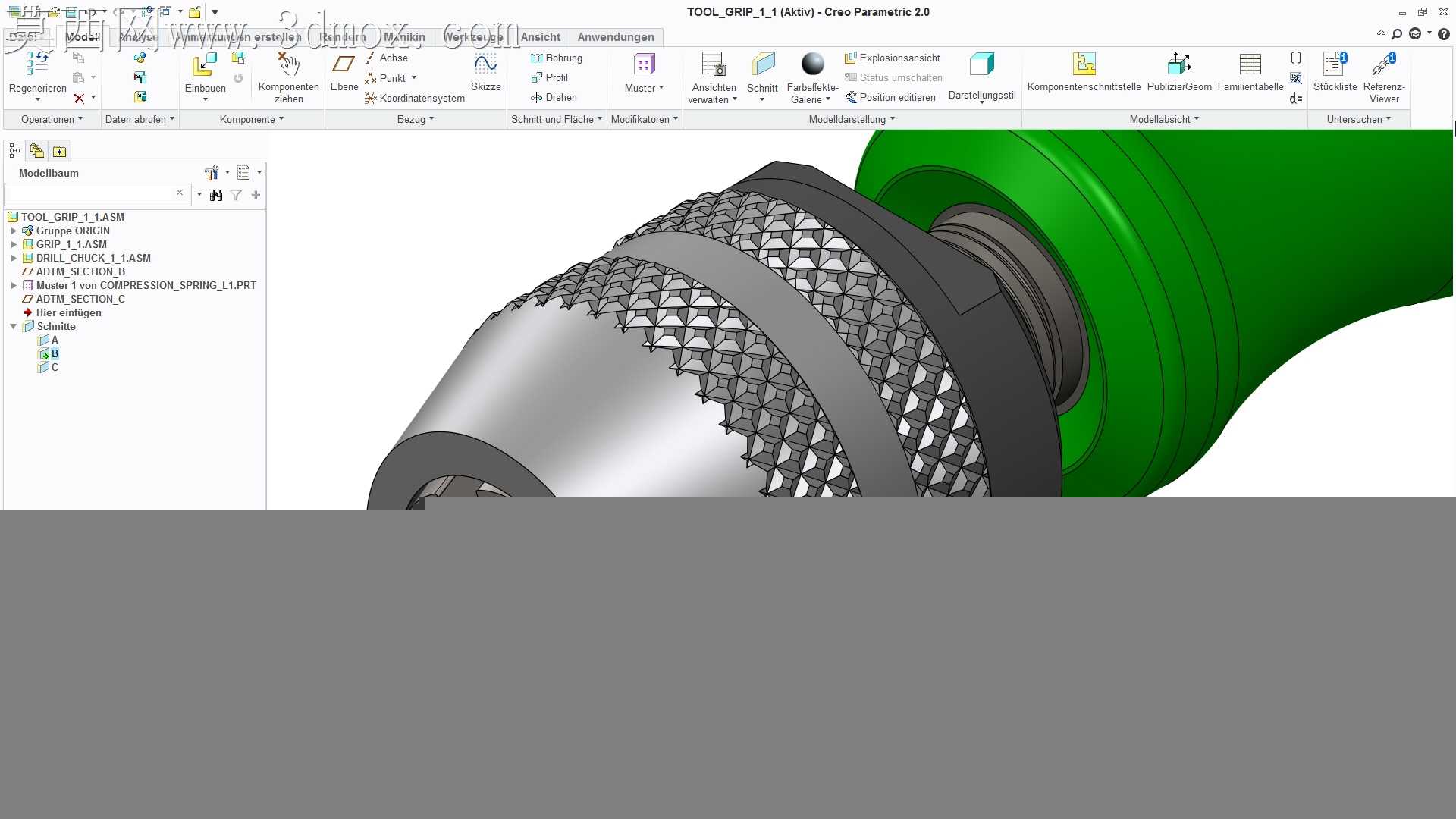Image resolution: width=1456 pixels, height=819 pixels.
Task: Expand the DRILL_CHUCK_1_1.ASM node
Action: (x=14, y=258)
